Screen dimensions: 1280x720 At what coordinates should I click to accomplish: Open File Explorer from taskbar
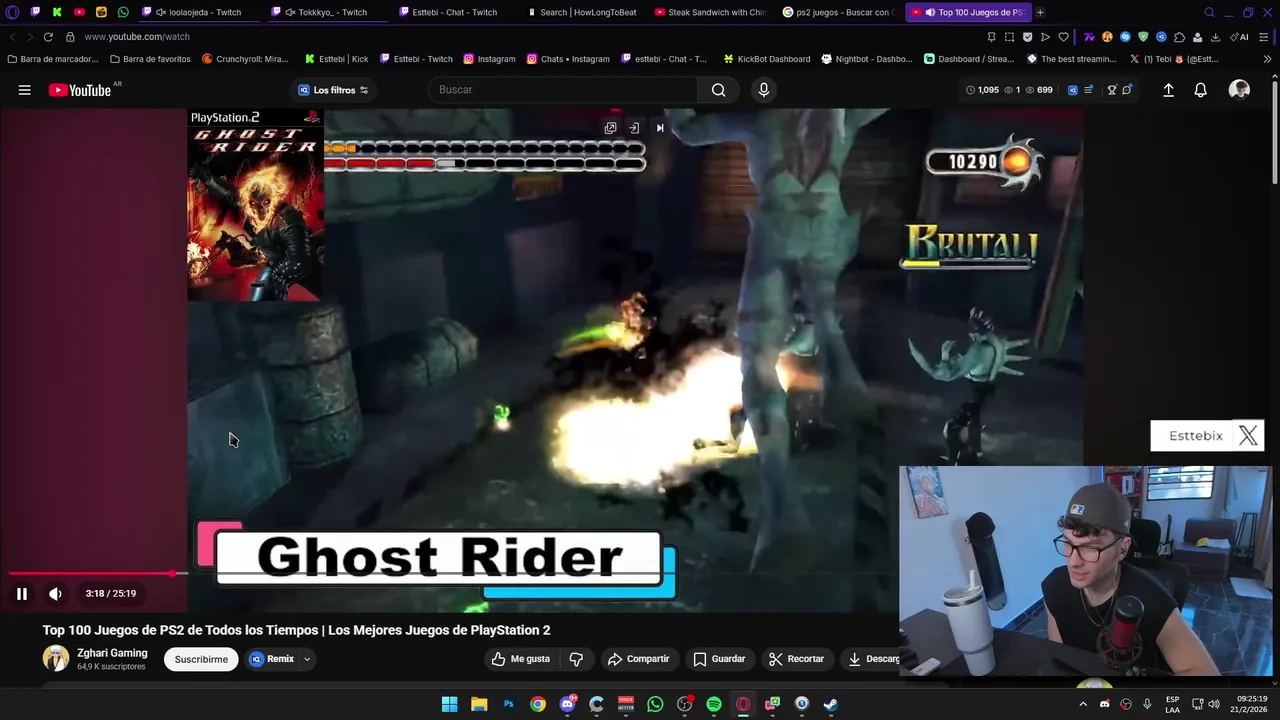click(479, 704)
